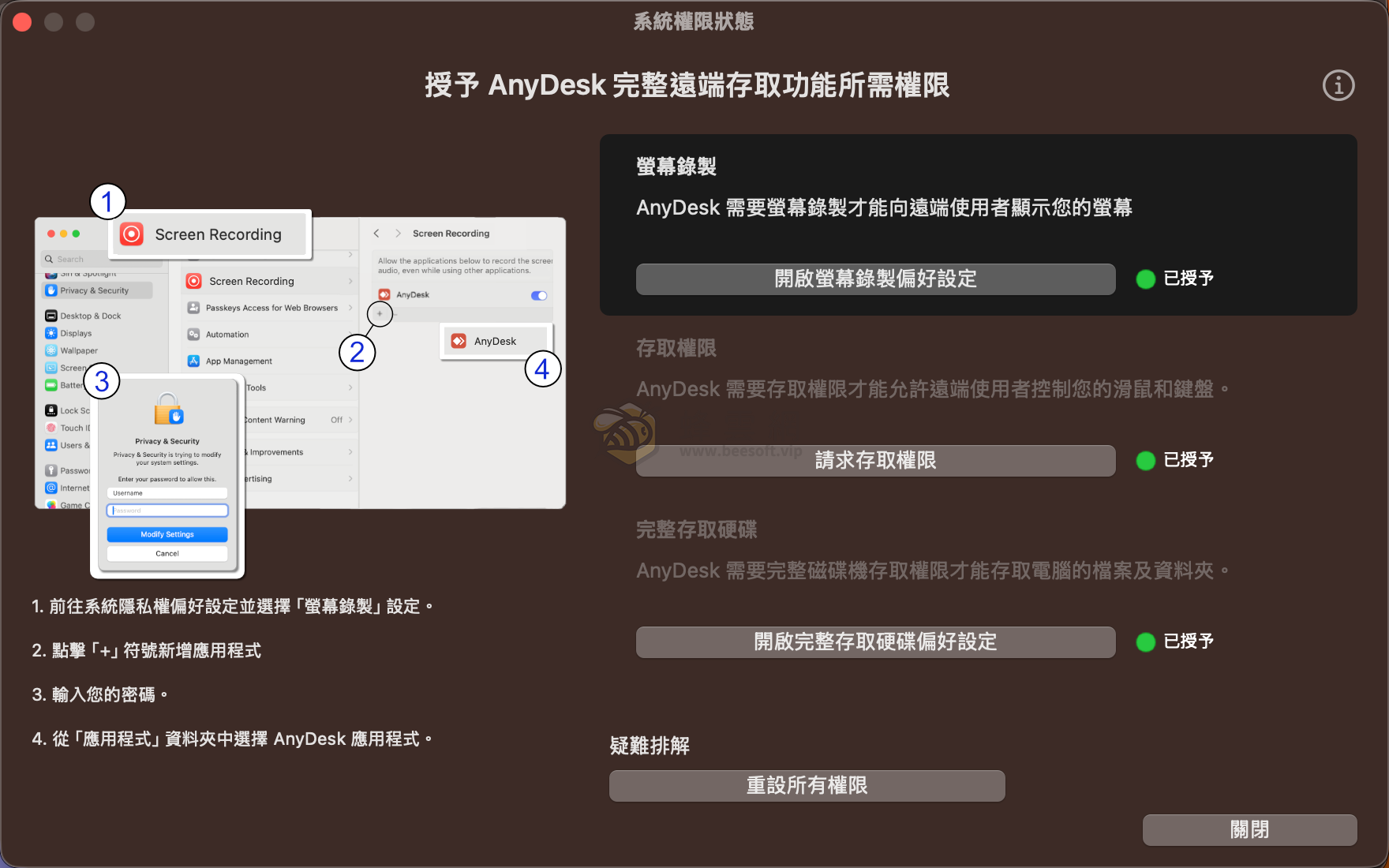Click green status dot beside 開啟螢幕錄製偏好設定
The width and height of the screenshot is (1389, 868).
(1145, 279)
